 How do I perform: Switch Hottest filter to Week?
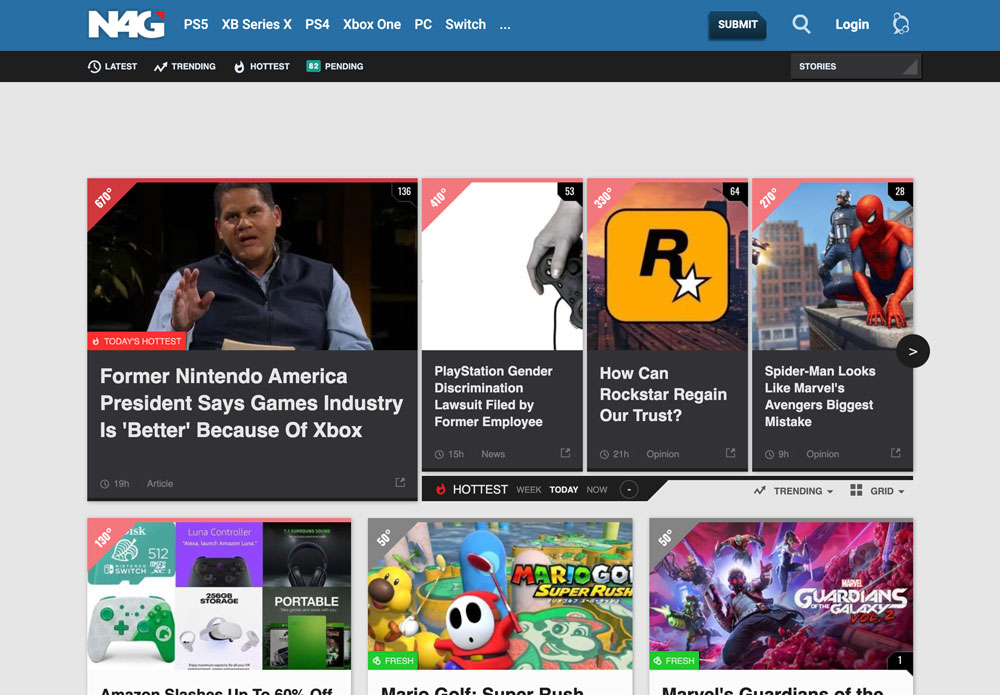[528, 490]
